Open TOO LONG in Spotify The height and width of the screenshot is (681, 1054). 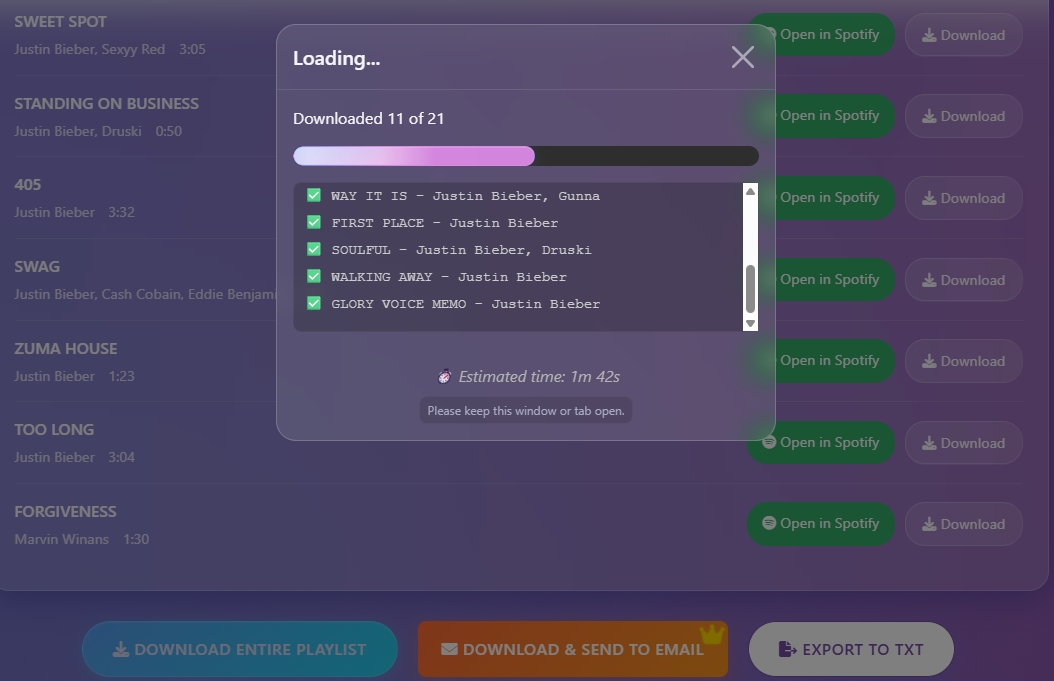point(820,442)
